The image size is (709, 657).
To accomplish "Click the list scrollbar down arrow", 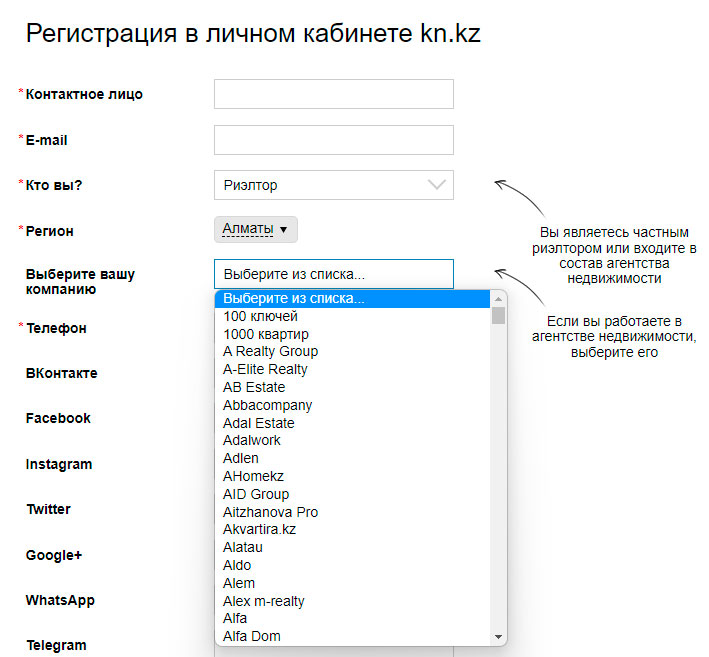I will click(498, 637).
